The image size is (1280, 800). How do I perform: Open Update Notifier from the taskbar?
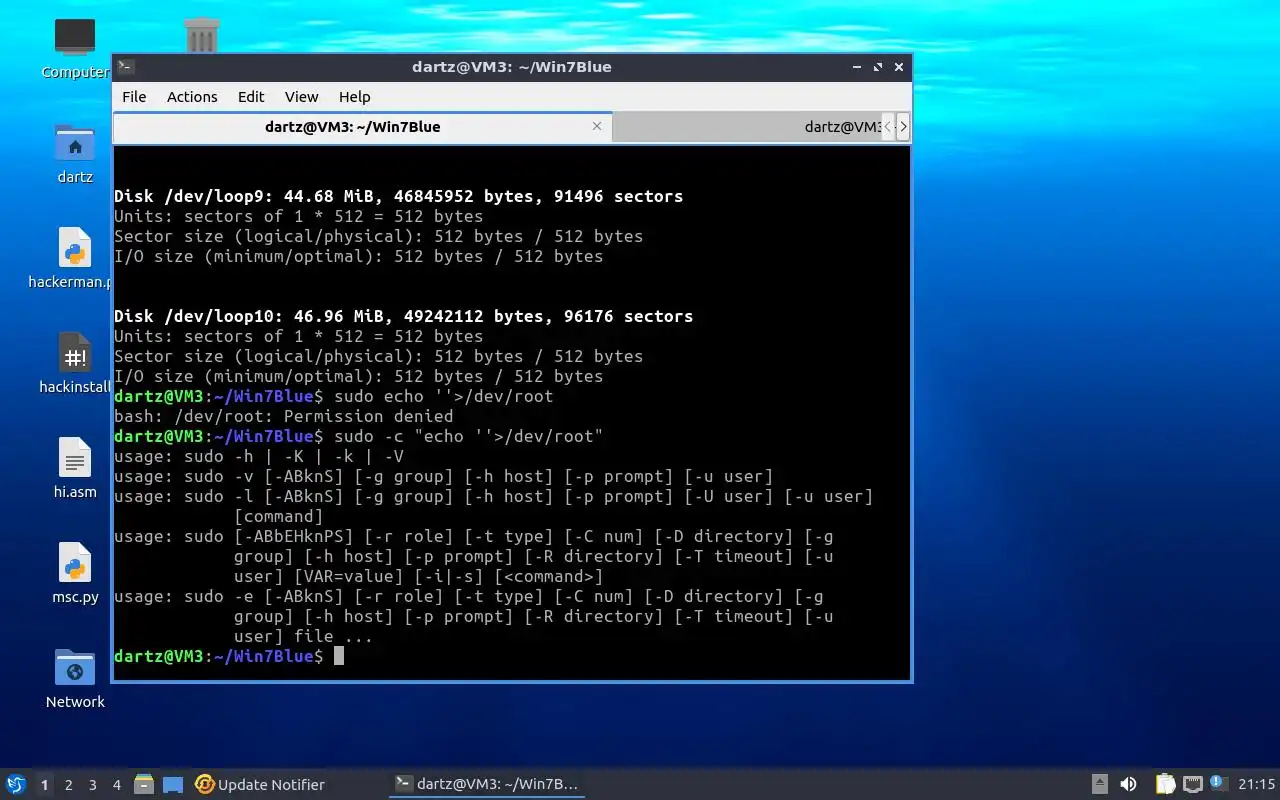point(260,785)
